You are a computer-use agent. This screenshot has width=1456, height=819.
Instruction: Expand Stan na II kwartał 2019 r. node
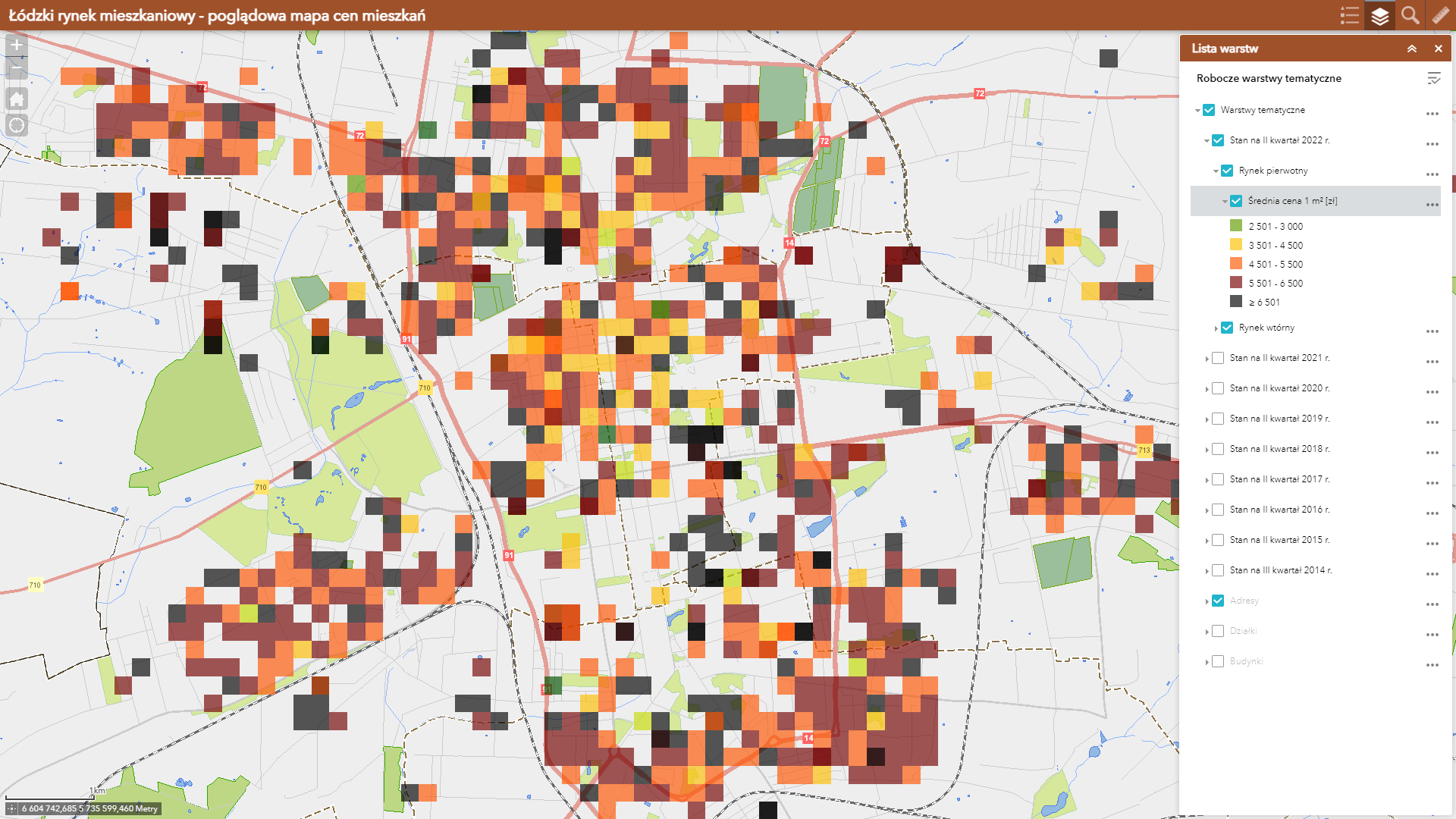1207,419
